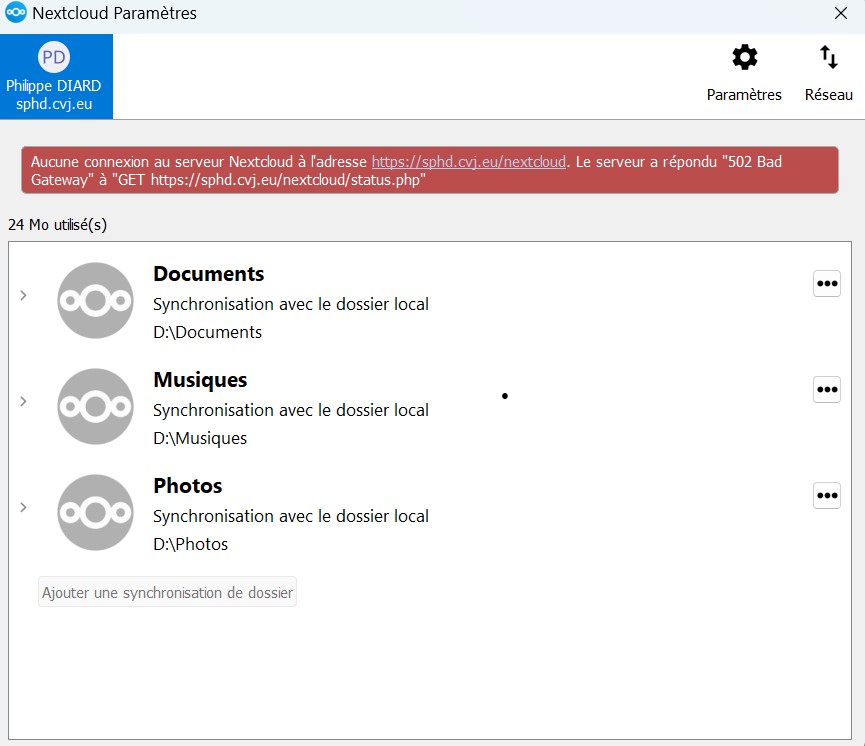Click the Documents sync status icon
Image resolution: width=865 pixels, height=746 pixels.
tap(95, 300)
